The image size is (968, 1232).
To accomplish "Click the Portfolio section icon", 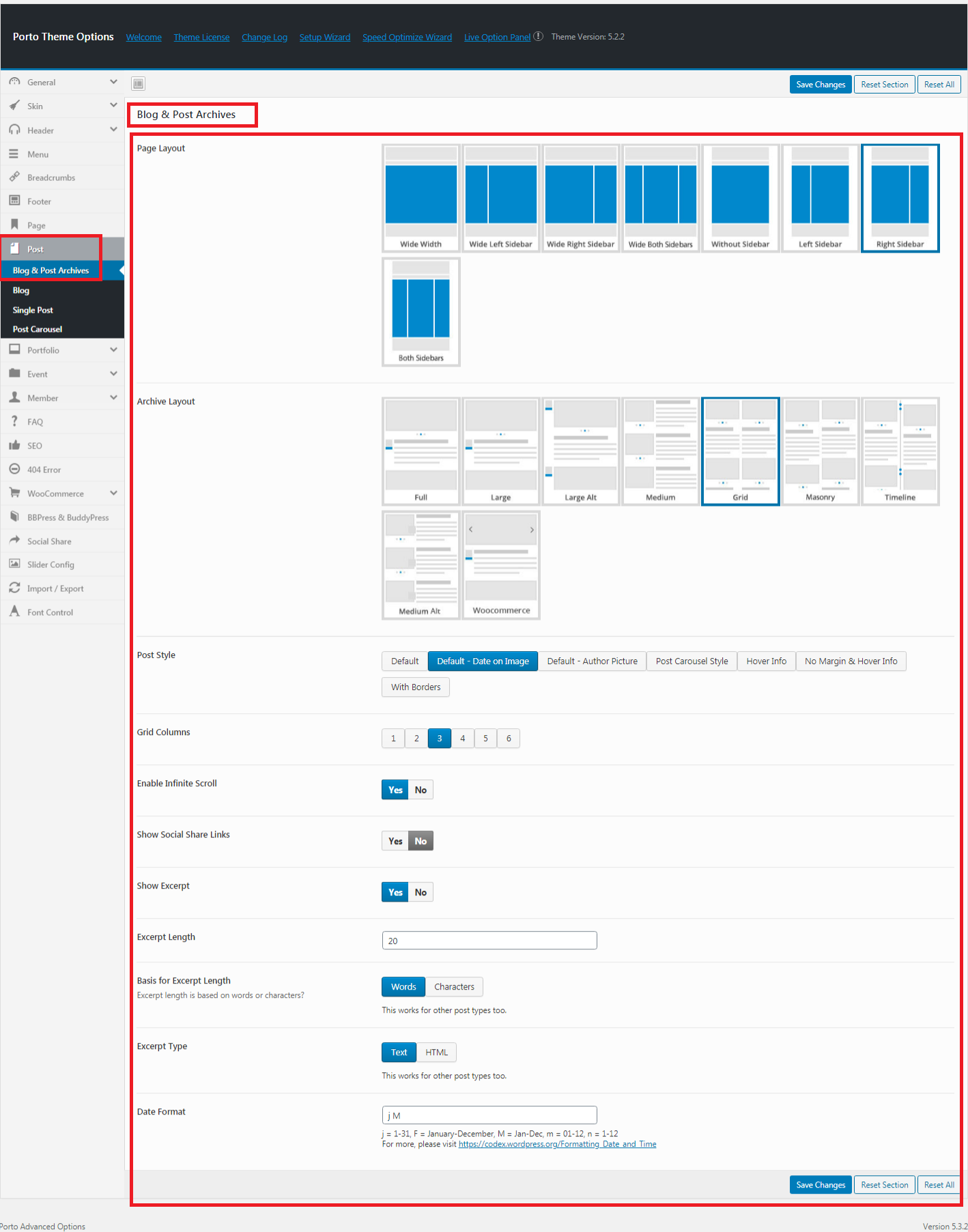I will (x=14, y=349).
